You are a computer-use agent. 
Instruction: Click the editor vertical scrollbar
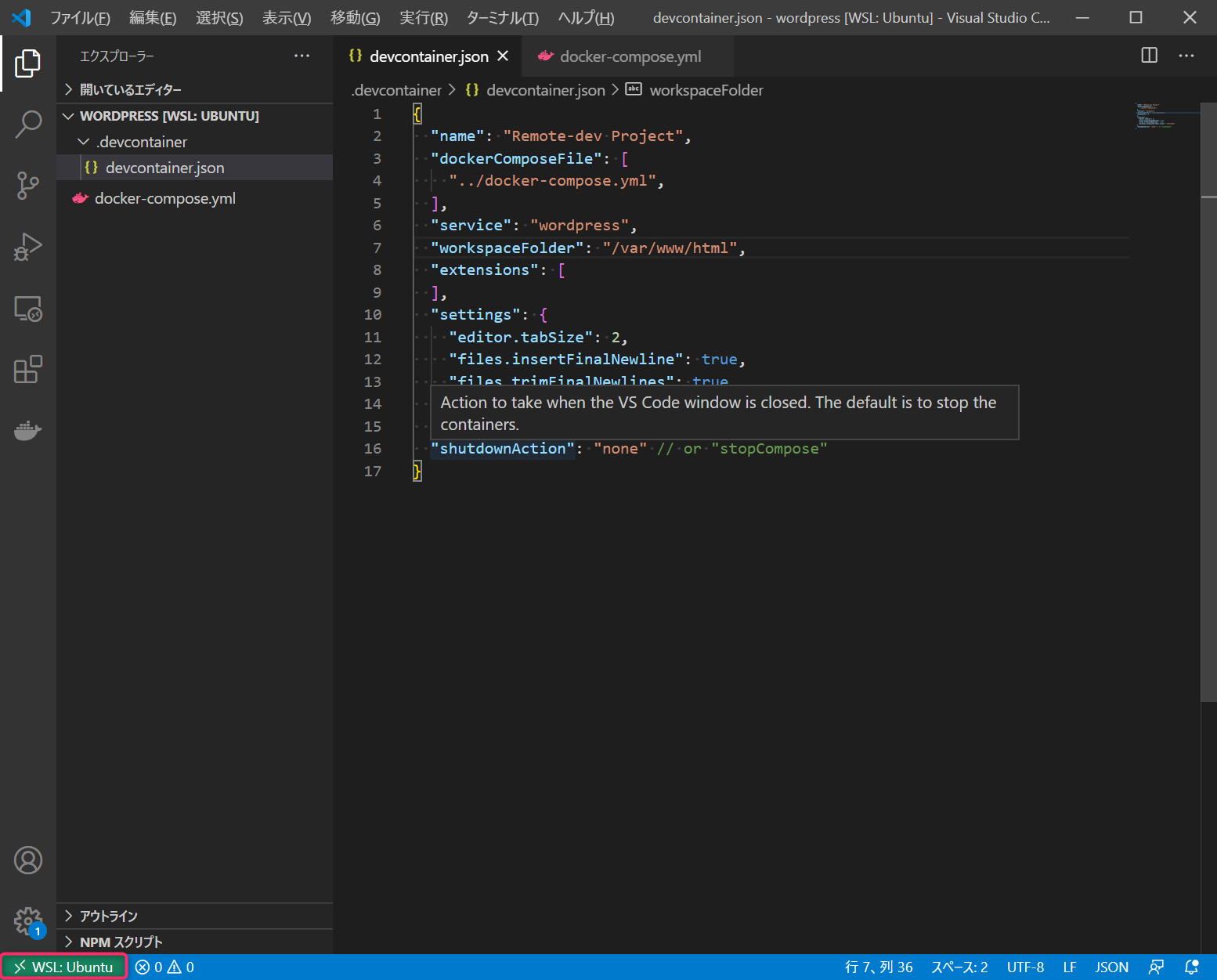pyautogui.click(x=1208, y=403)
